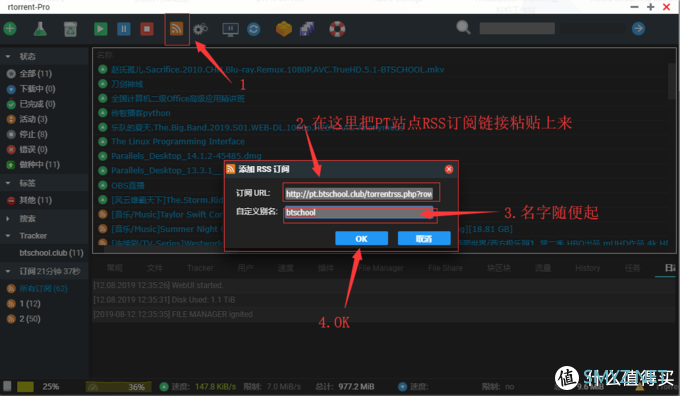The width and height of the screenshot is (680, 396).
Task: Click the green add torrent plus icon
Action: click(x=10, y=29)
